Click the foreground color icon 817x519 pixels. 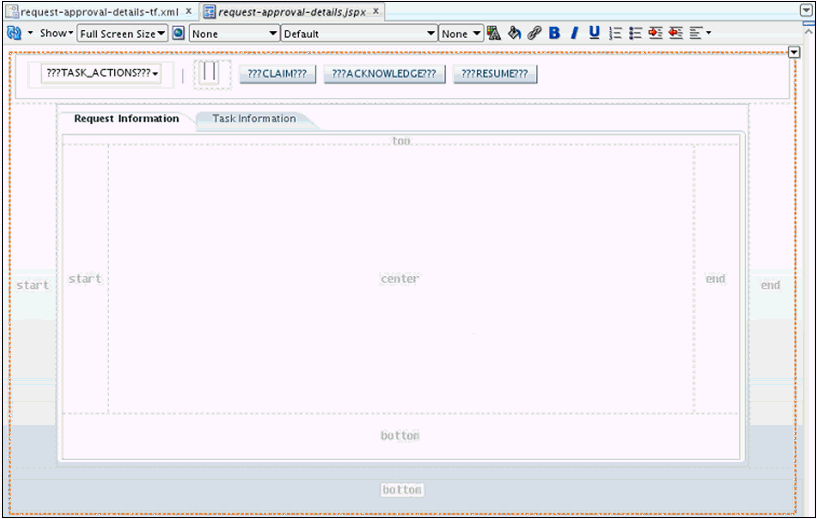click(x=493, y=33)
